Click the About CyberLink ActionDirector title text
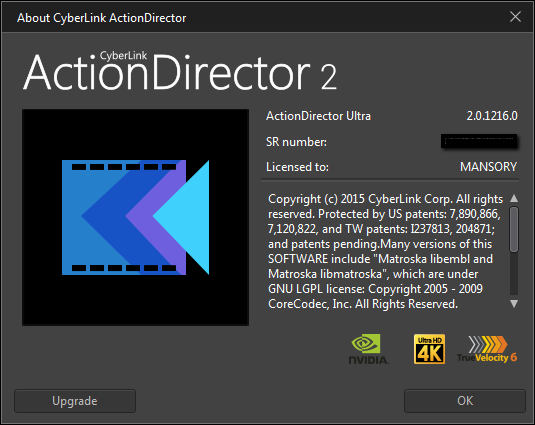This screenshot has width=535, height=425. click(x=102, y=18)
